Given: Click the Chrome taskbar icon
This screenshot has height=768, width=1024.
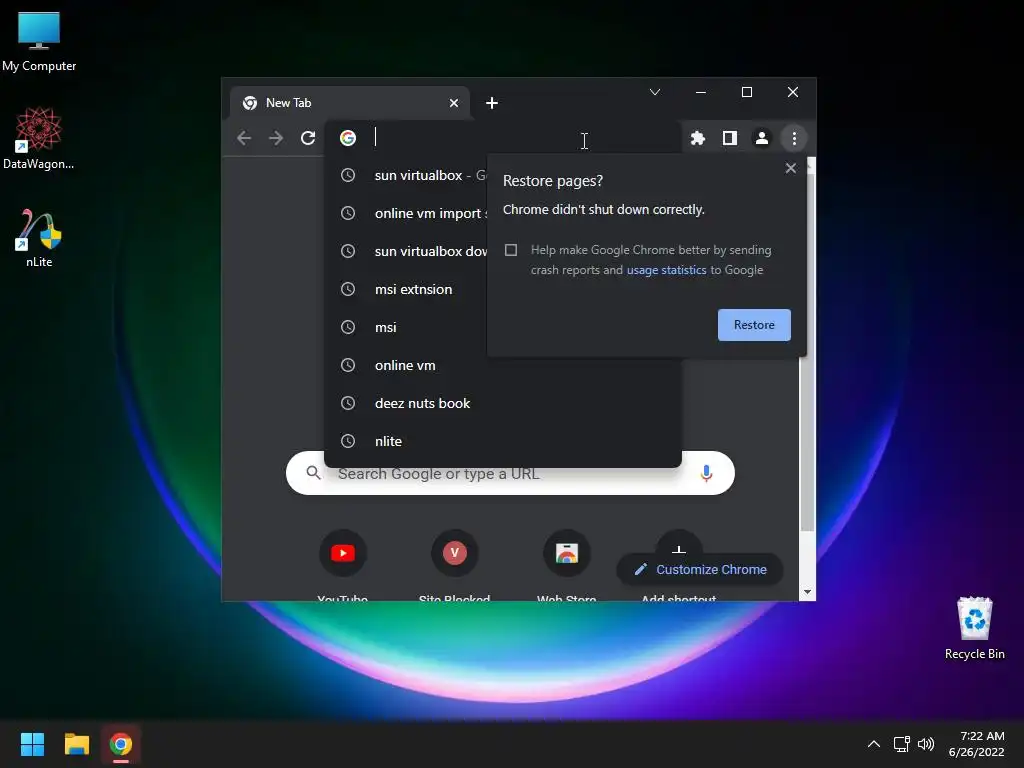Looking at the screenshot, I should tap(121, 744).
